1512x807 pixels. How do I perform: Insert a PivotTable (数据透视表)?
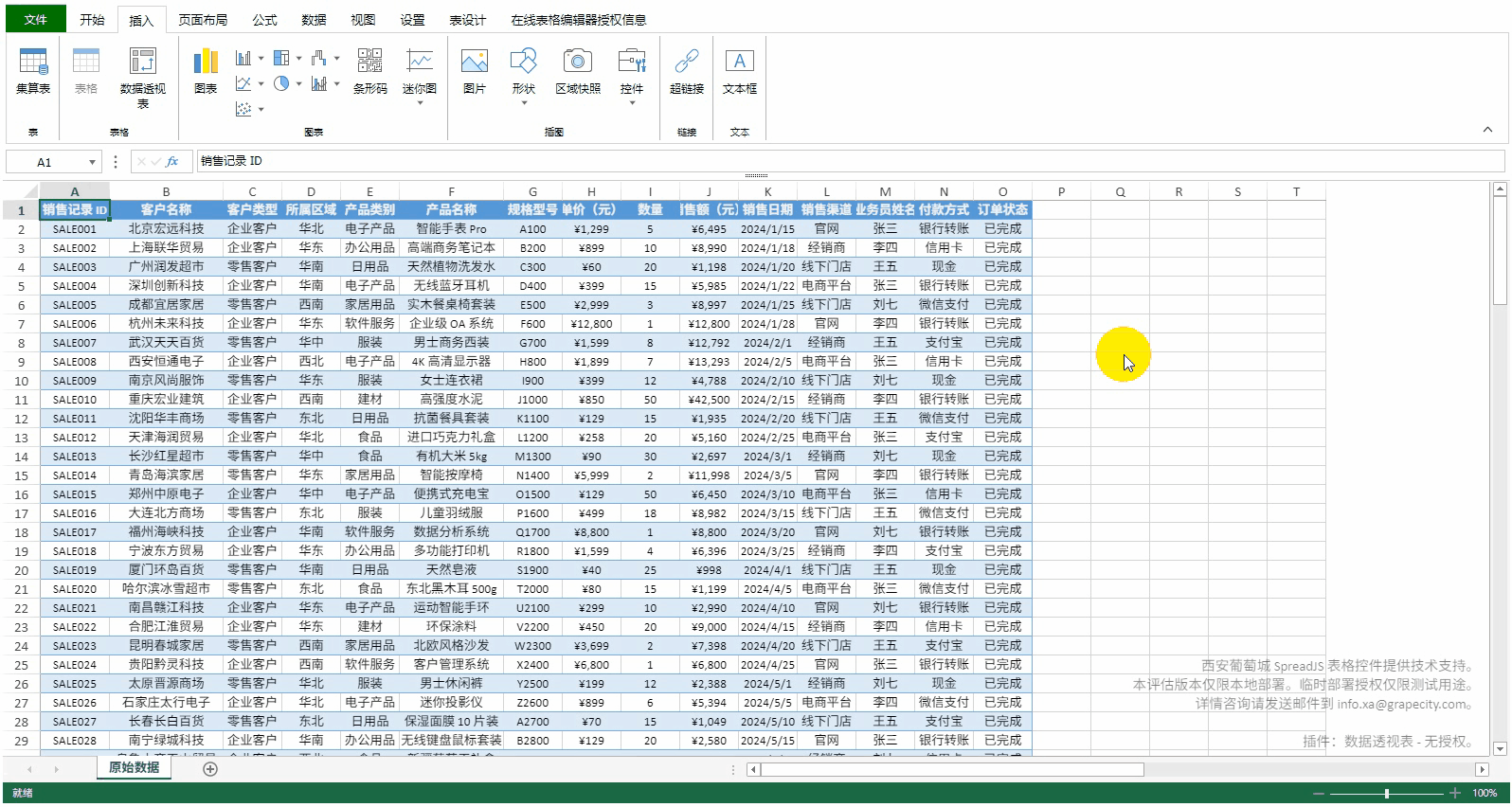point(143,76)
